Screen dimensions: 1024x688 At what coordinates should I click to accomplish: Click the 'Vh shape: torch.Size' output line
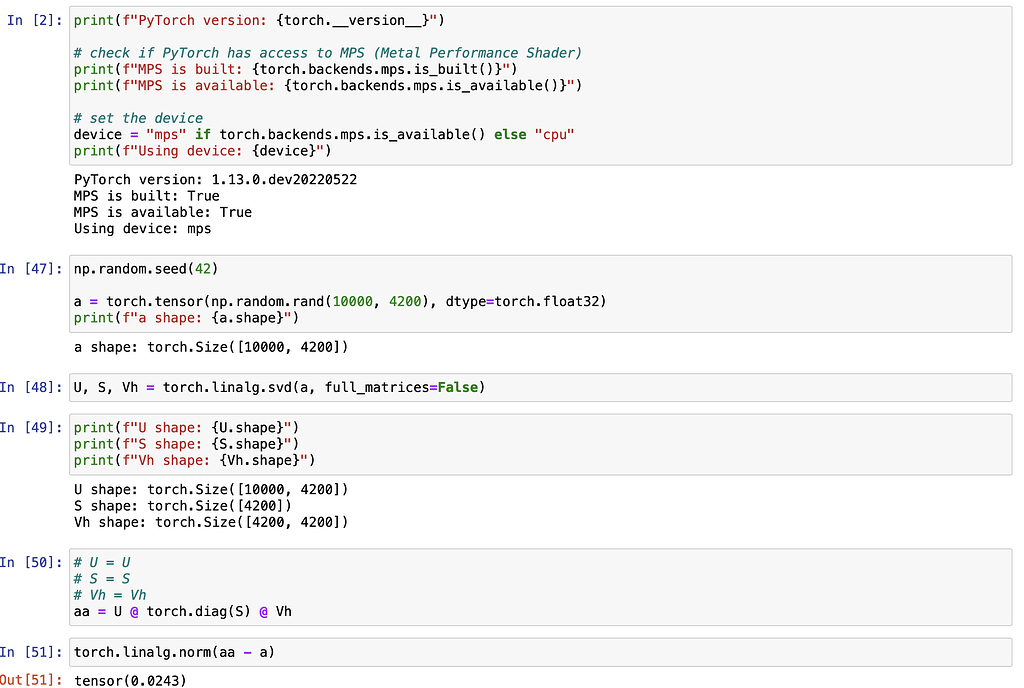click(x=211, y=522)
